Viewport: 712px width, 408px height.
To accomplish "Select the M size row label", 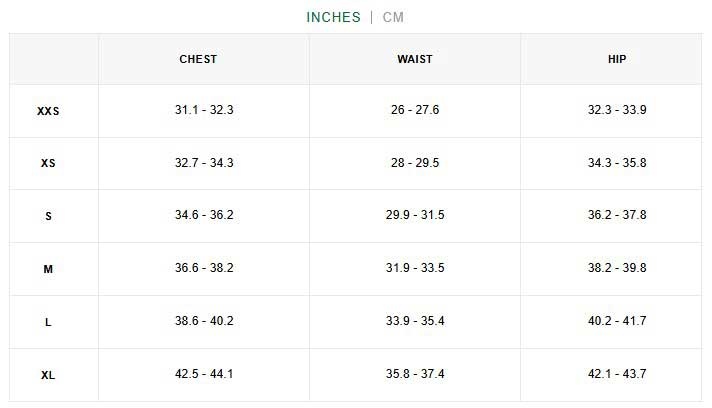I will coord(48,269).
